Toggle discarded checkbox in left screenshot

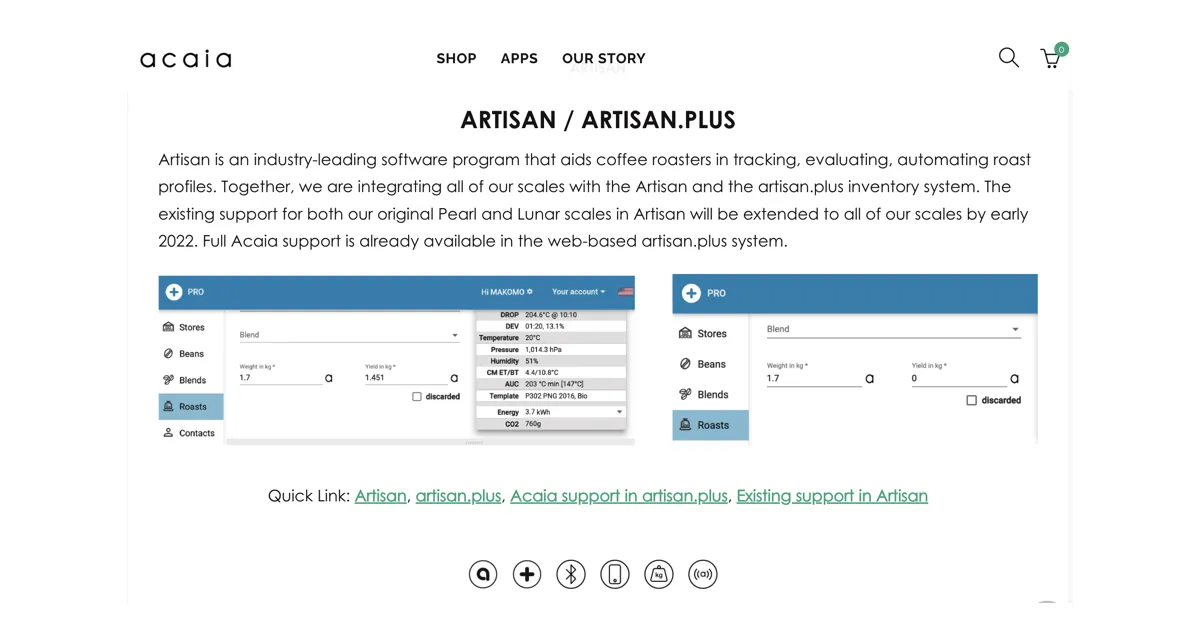pyautogui.click(x=417, y=397)
